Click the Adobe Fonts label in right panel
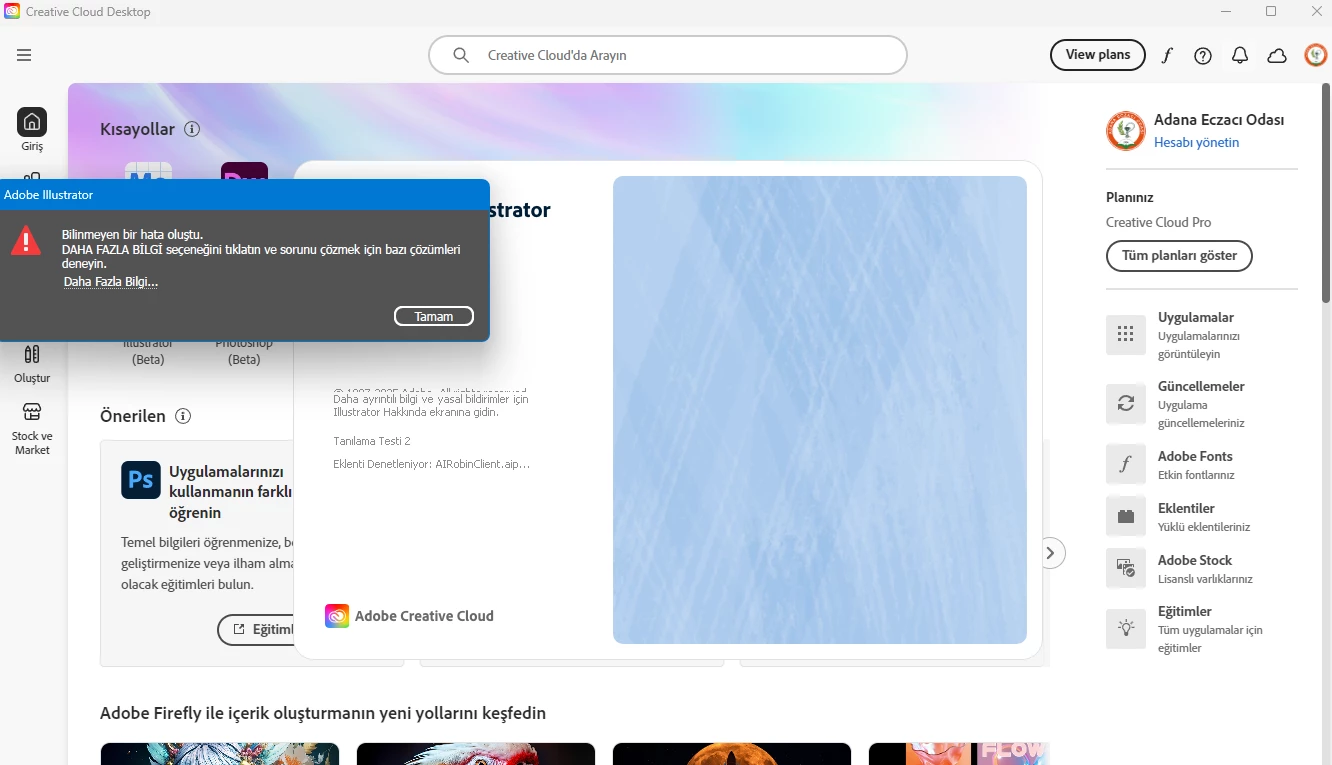The image size is (1332, 765). click(x=1195, y=456)
